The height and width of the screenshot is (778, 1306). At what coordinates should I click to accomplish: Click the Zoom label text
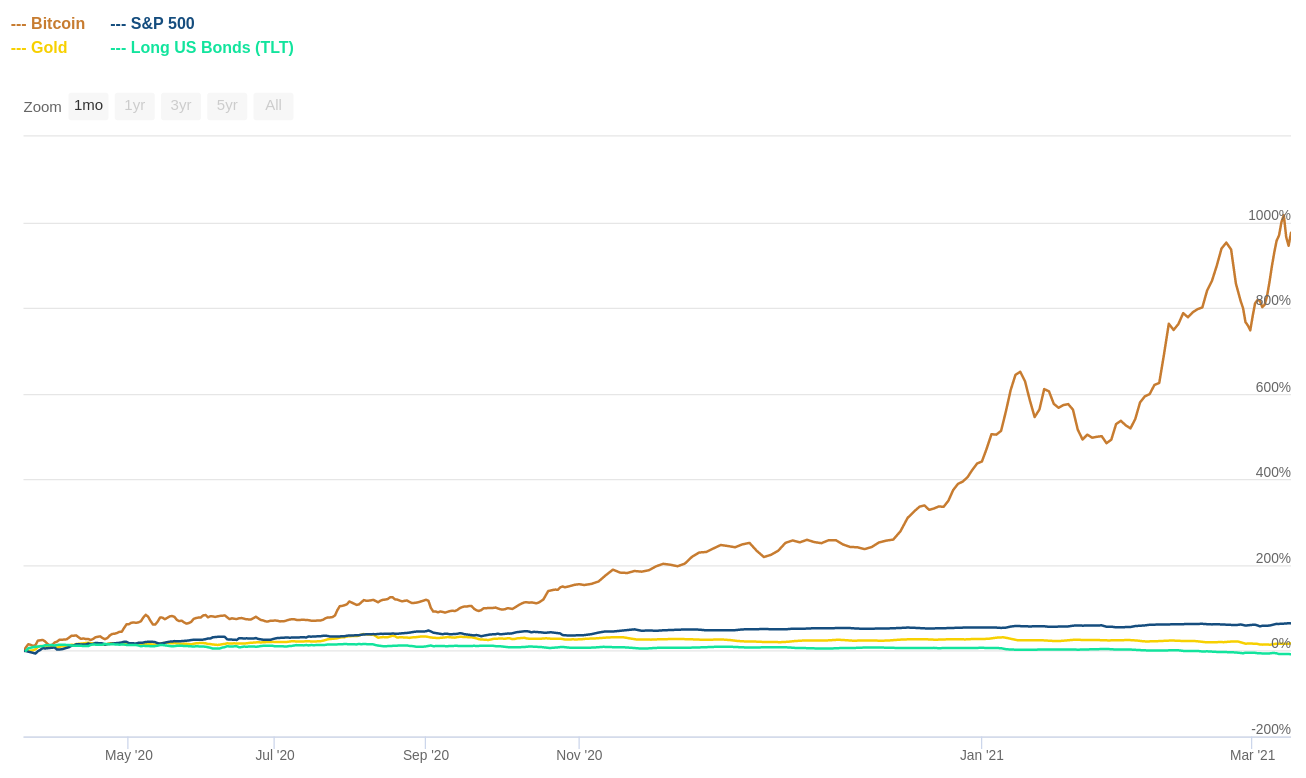point(43,107)
